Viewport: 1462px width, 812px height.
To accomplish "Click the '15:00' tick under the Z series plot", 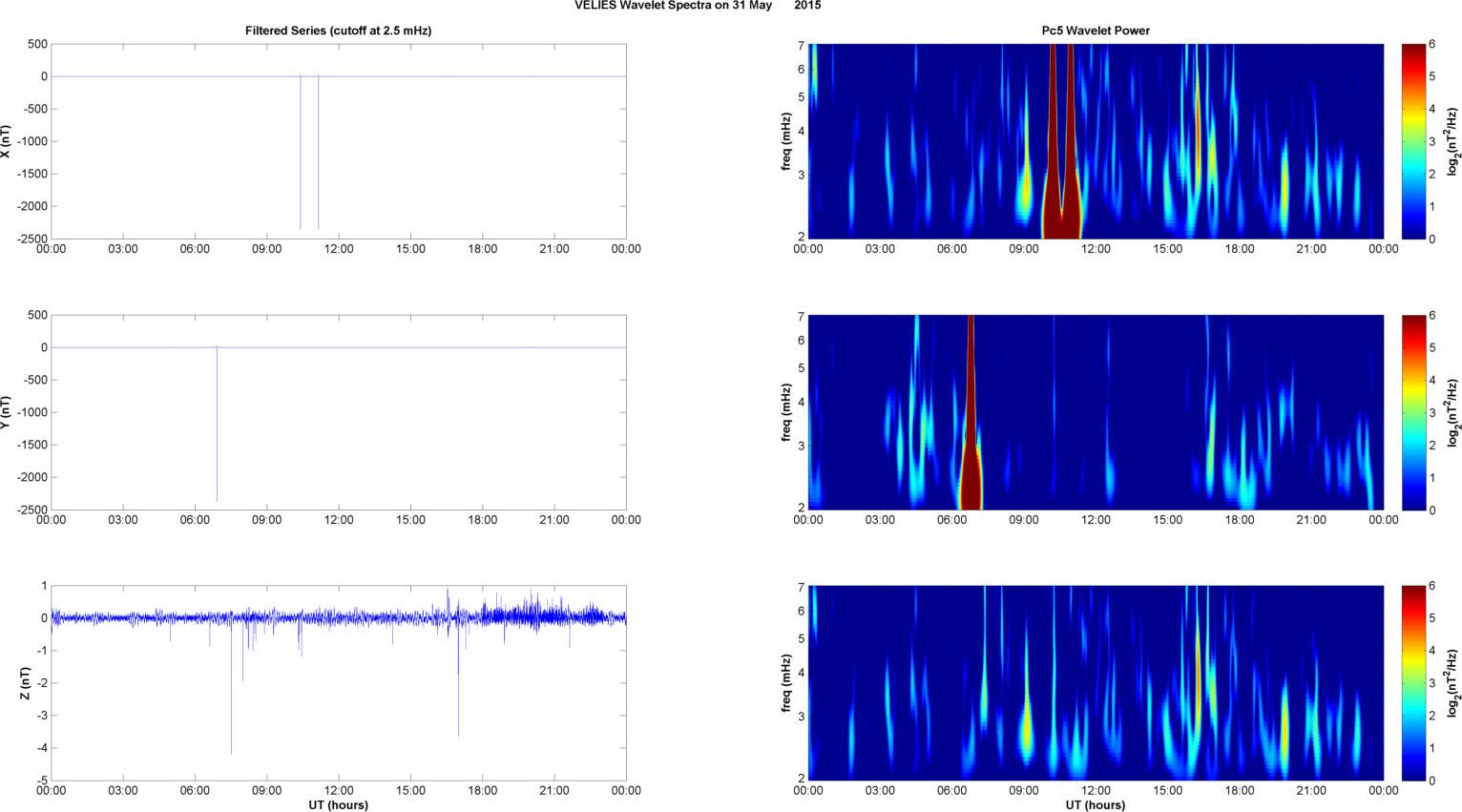I will (410, 790).
